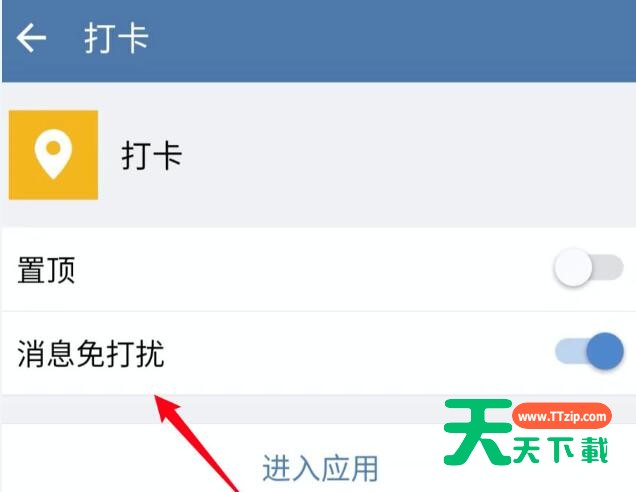Screen dimensions: 636x492
Task: Click the red arrow annotation head
Action: pyautogui.click(x=168, y=408)
